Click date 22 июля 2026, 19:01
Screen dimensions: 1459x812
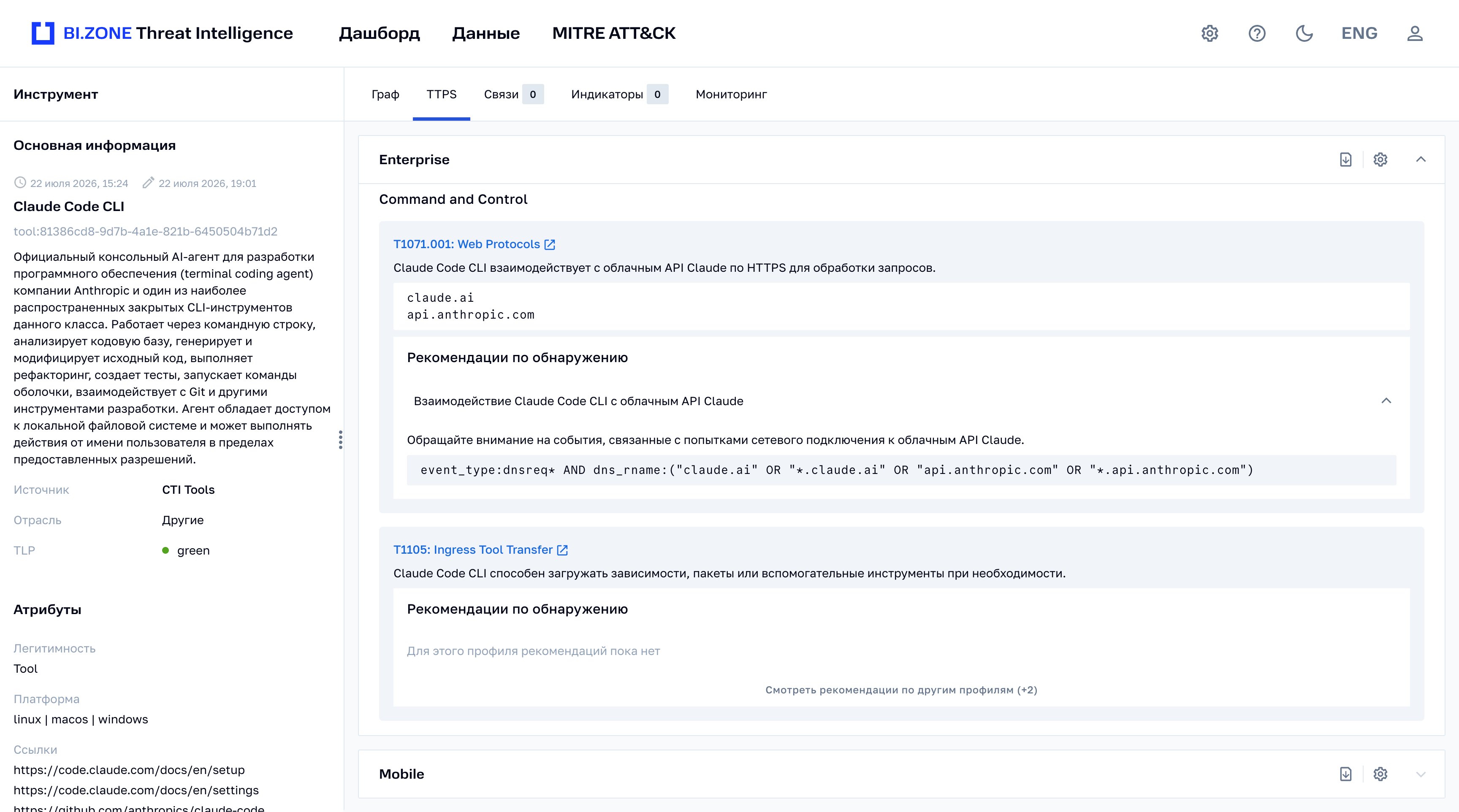point(207,184)
